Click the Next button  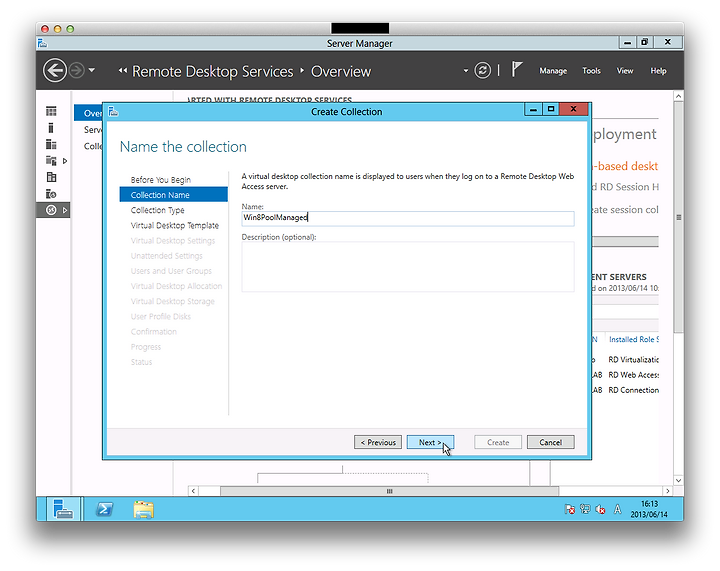[430, 442]
